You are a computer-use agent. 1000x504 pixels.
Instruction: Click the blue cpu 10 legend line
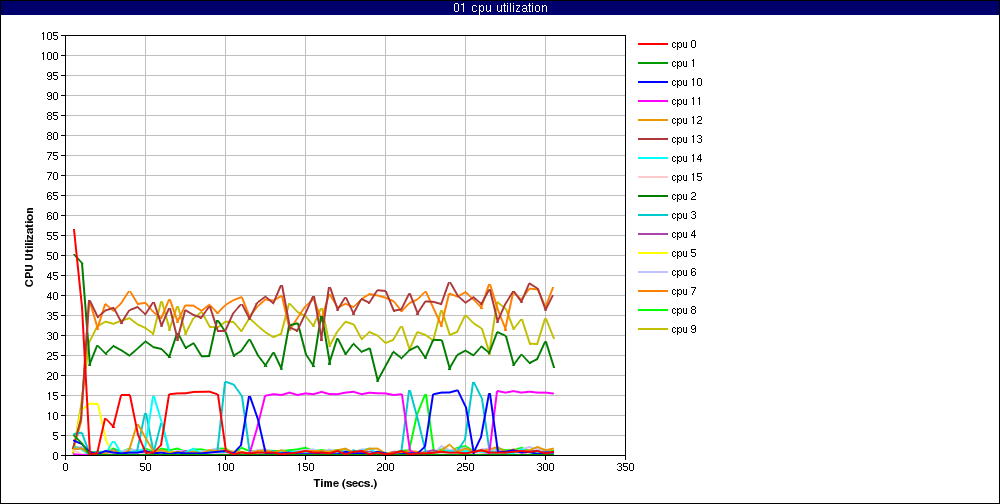pyautogui.click(x=652, y=82)
